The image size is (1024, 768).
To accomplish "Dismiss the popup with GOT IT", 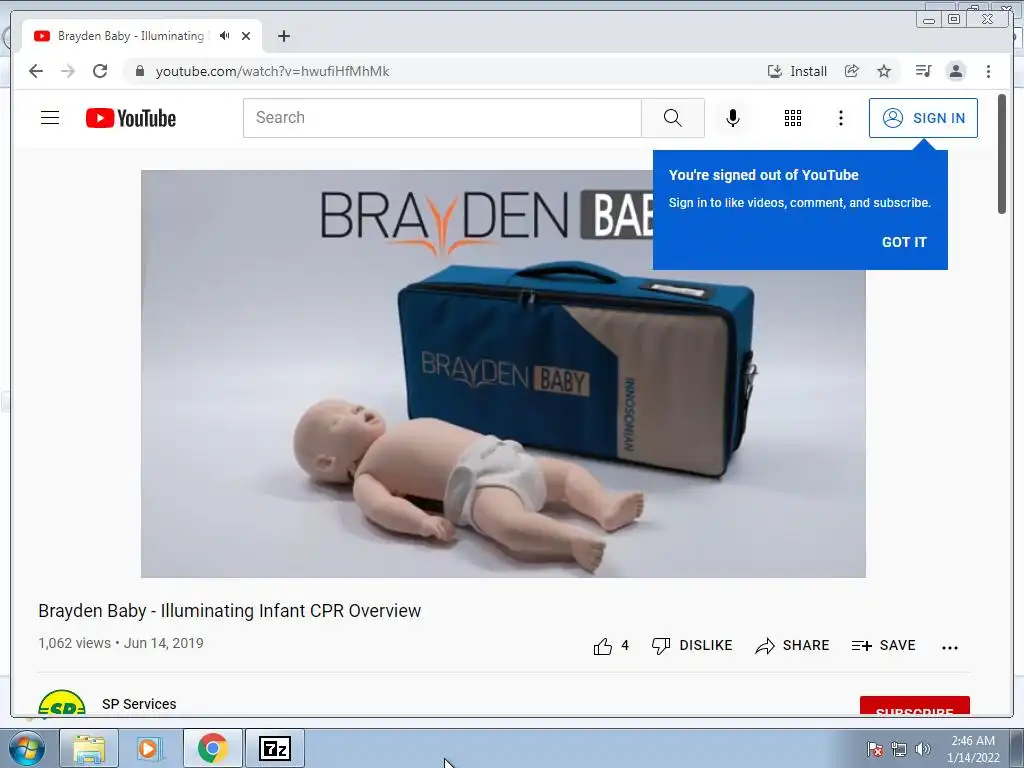I will point(904,242).
